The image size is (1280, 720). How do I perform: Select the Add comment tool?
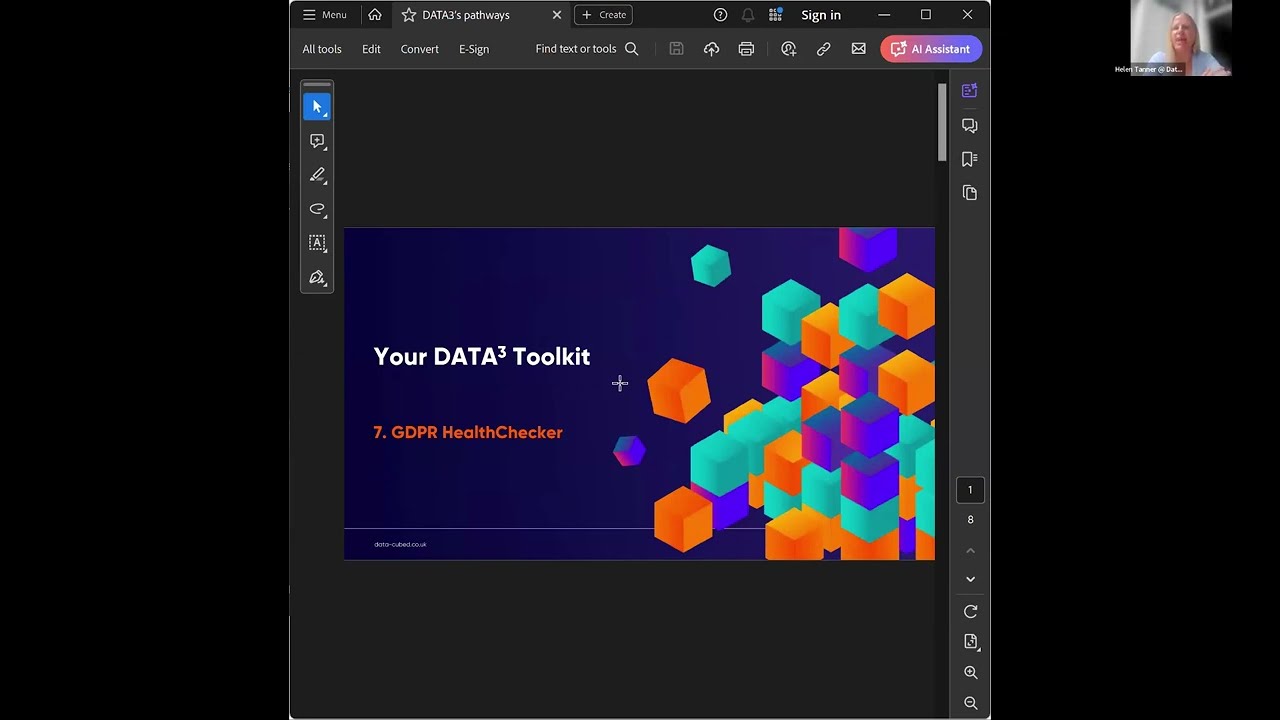coord(317,141)
